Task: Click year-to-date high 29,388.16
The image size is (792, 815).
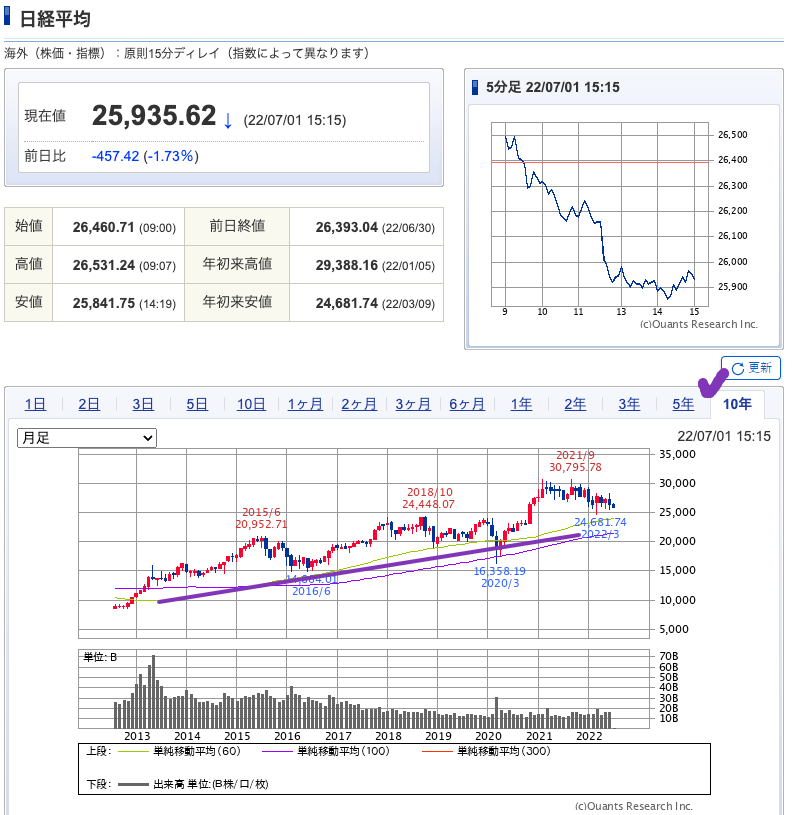Action: (347, 265)
